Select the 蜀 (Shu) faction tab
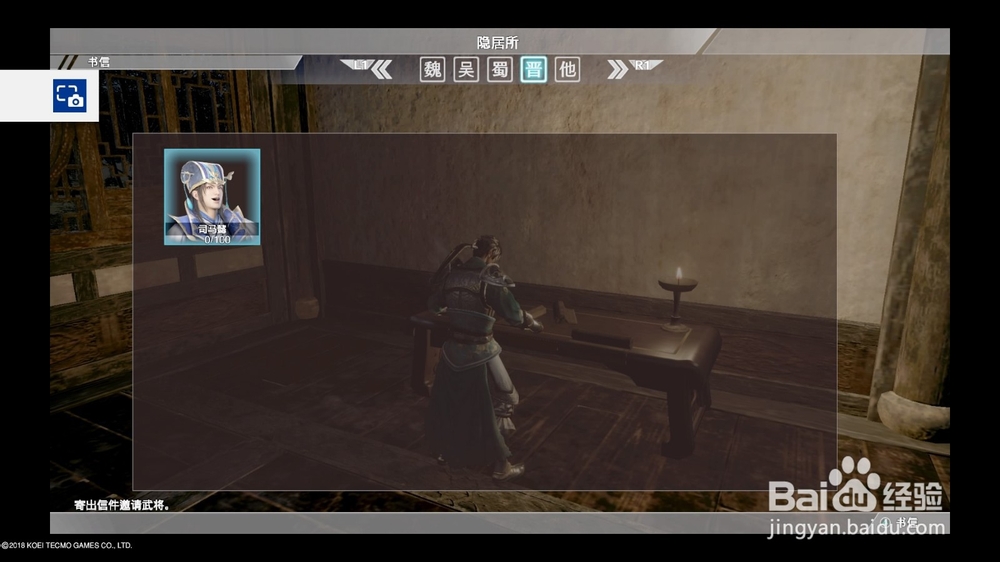The width and height of the screenshot is (1000, 562). point(500,69)
